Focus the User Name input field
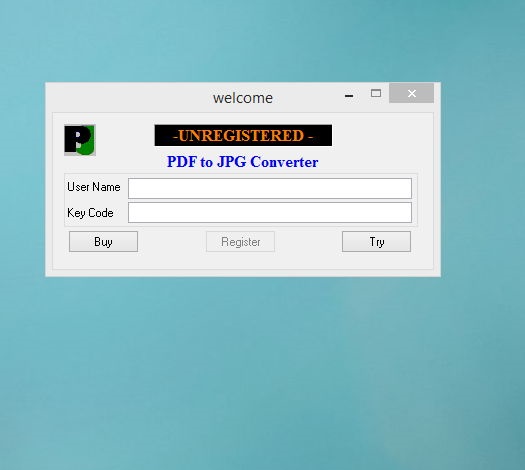This screenshot has width=525, height=470. tap(270, 188)
